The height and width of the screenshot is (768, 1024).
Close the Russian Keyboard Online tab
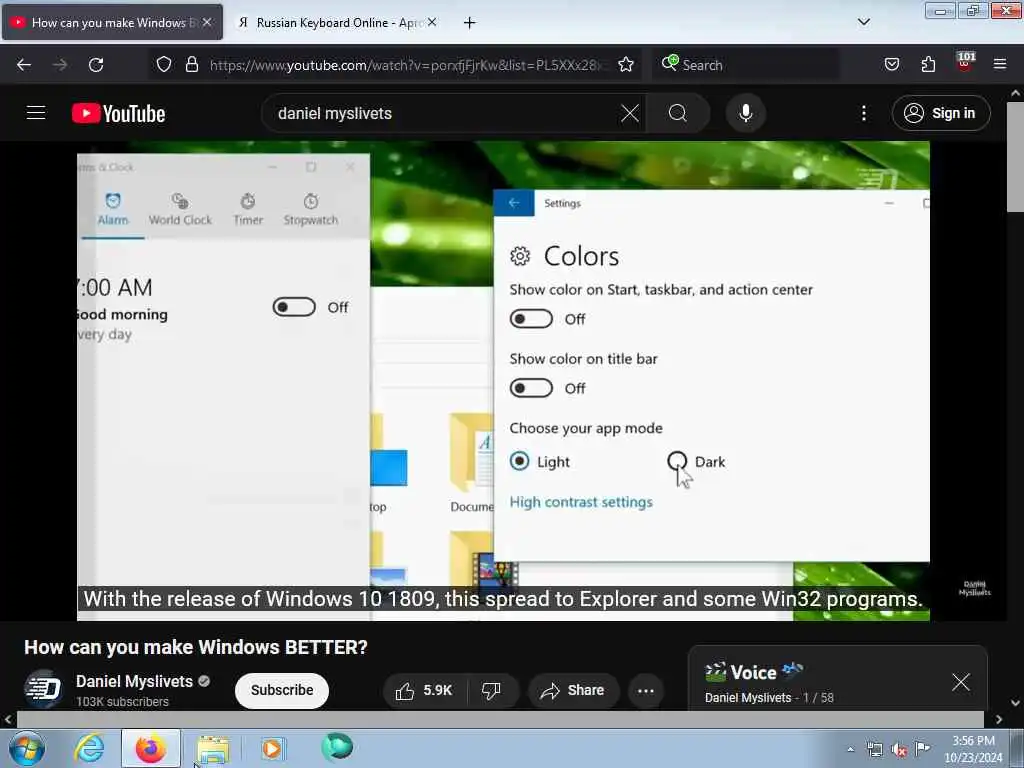point(432,22)
